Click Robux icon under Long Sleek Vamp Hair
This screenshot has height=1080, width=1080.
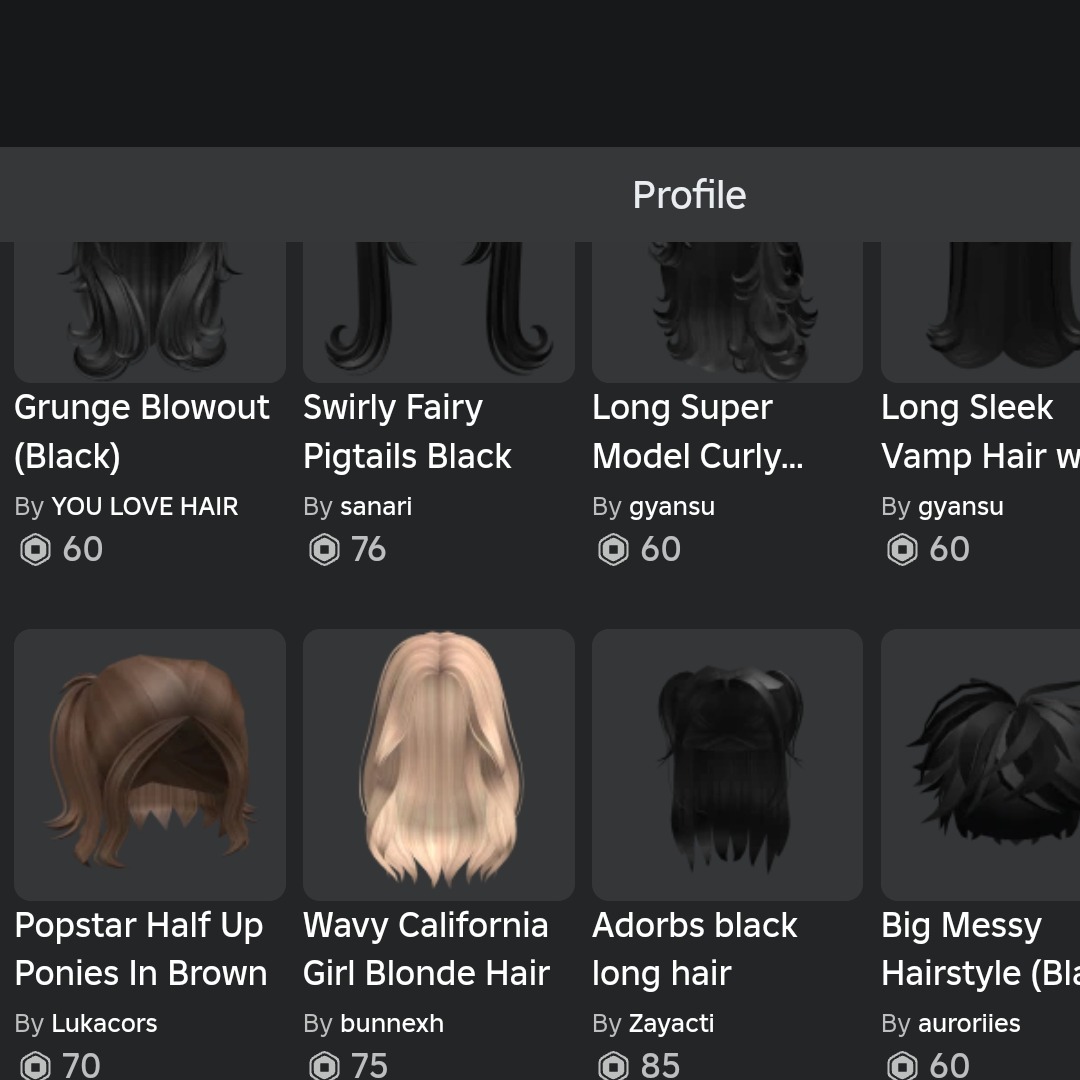902,549
